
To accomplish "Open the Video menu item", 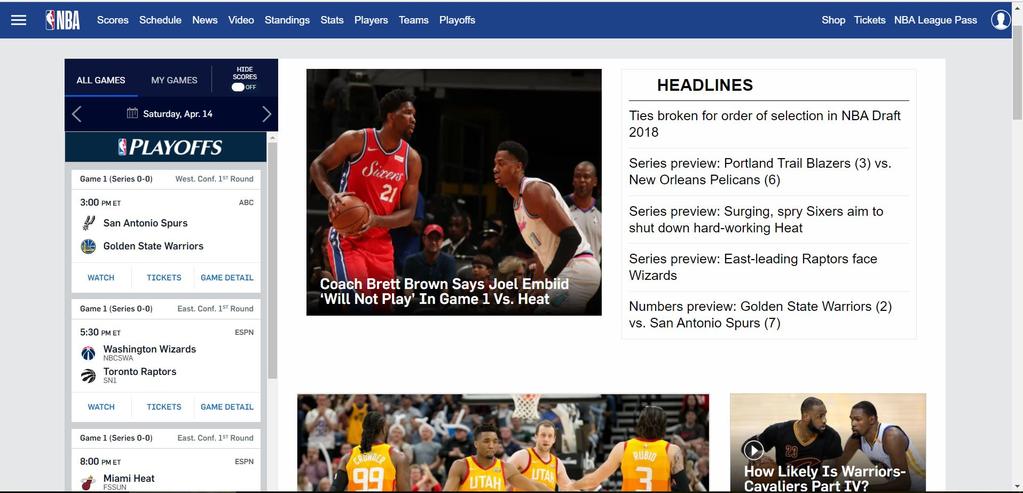I will click(x=241, y=20).
